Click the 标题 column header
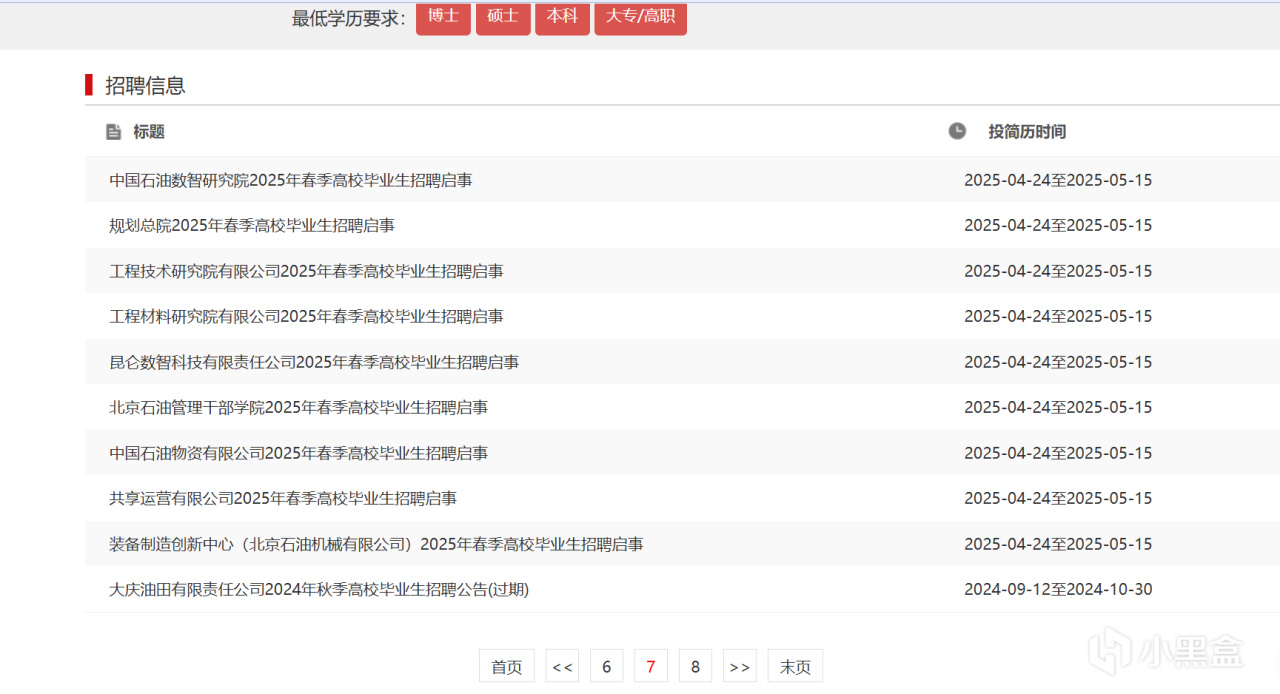 [x=149, y=132]
